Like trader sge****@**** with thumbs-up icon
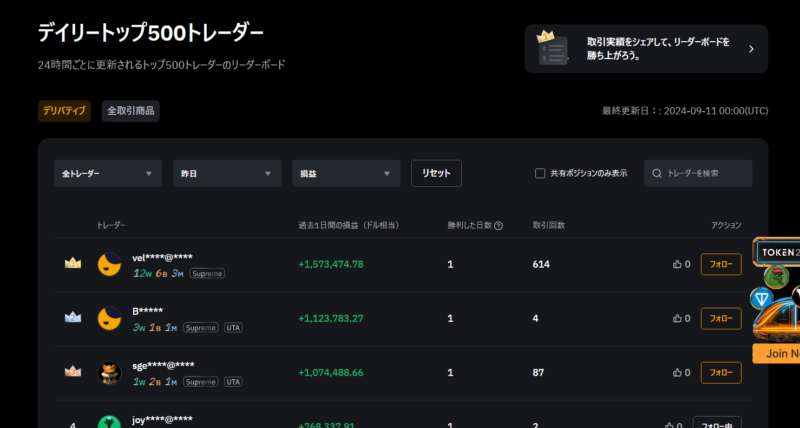Image resolution: width=800 pixels, height=428 pixels. click(x=677, y=372)
